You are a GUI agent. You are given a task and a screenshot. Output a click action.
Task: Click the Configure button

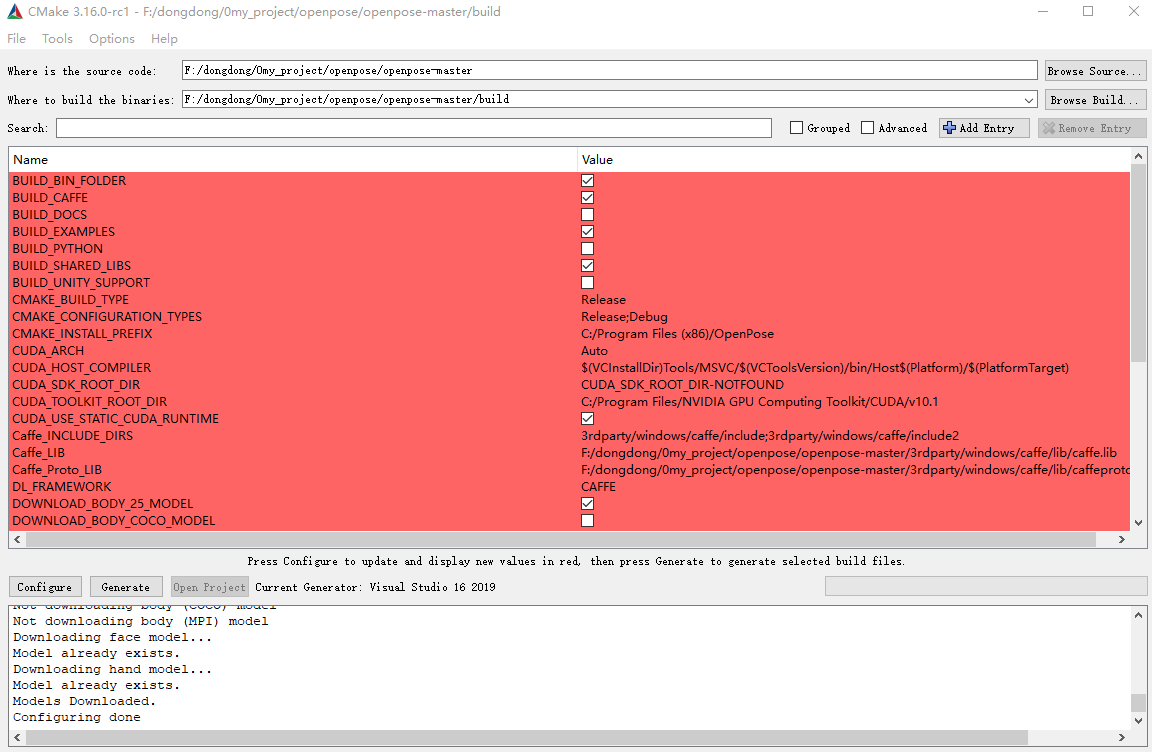[x=45, y=587]
